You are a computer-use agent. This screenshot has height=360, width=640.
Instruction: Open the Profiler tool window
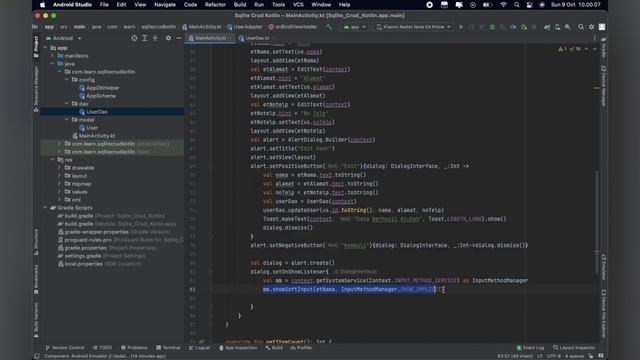click(x=301, y=348)
